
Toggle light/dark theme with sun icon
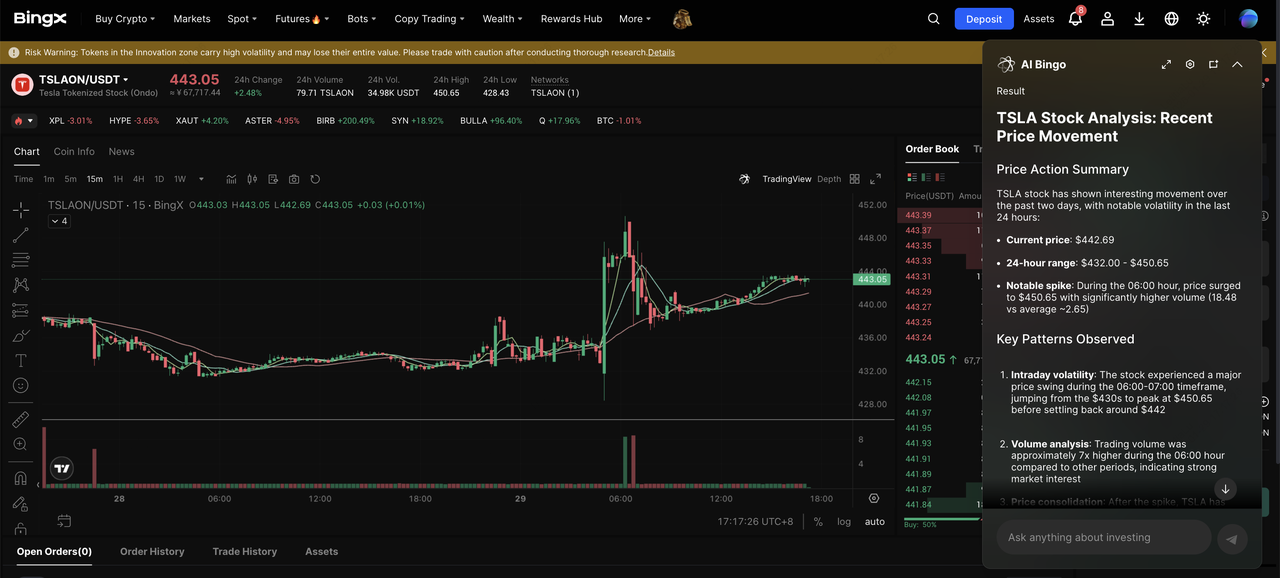(1203, 19)
